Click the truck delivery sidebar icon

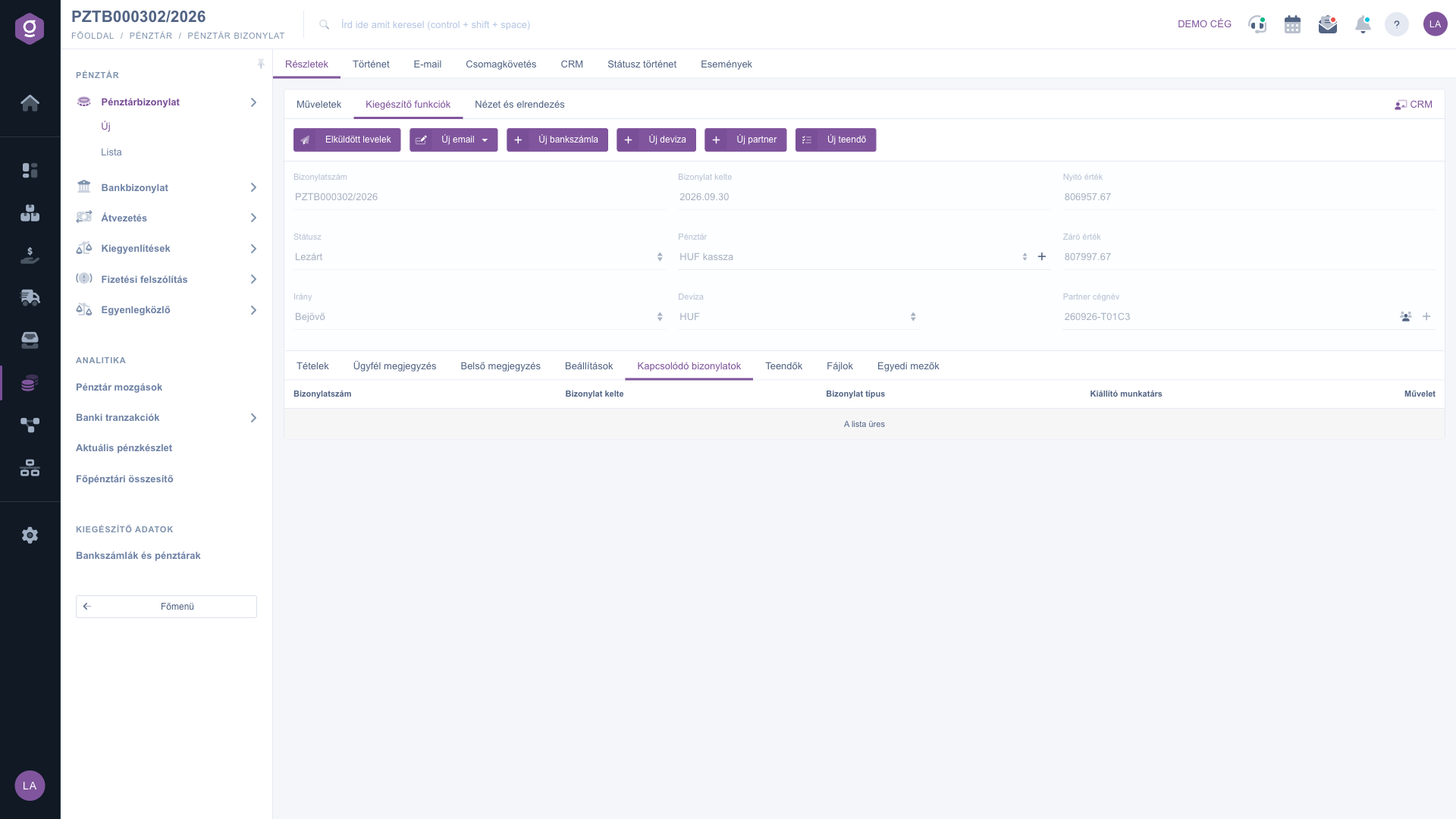click(x=30, y=297)
